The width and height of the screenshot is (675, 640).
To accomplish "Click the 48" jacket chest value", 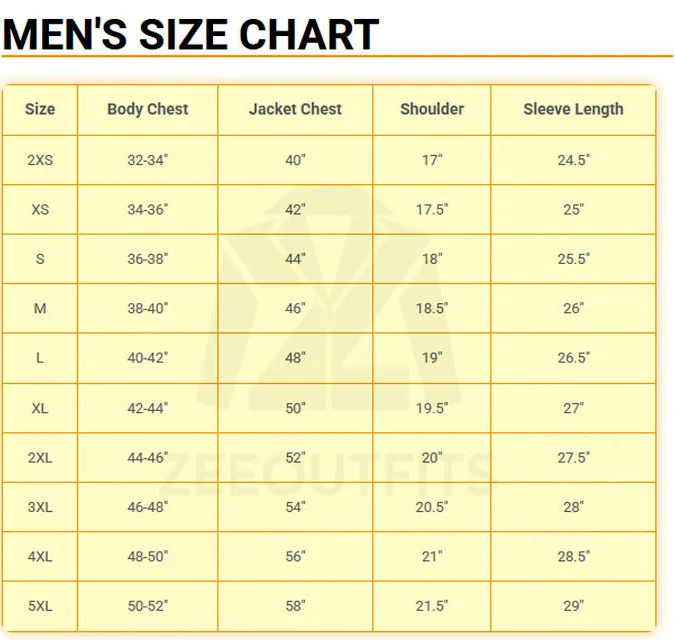I will pos(295,358).
